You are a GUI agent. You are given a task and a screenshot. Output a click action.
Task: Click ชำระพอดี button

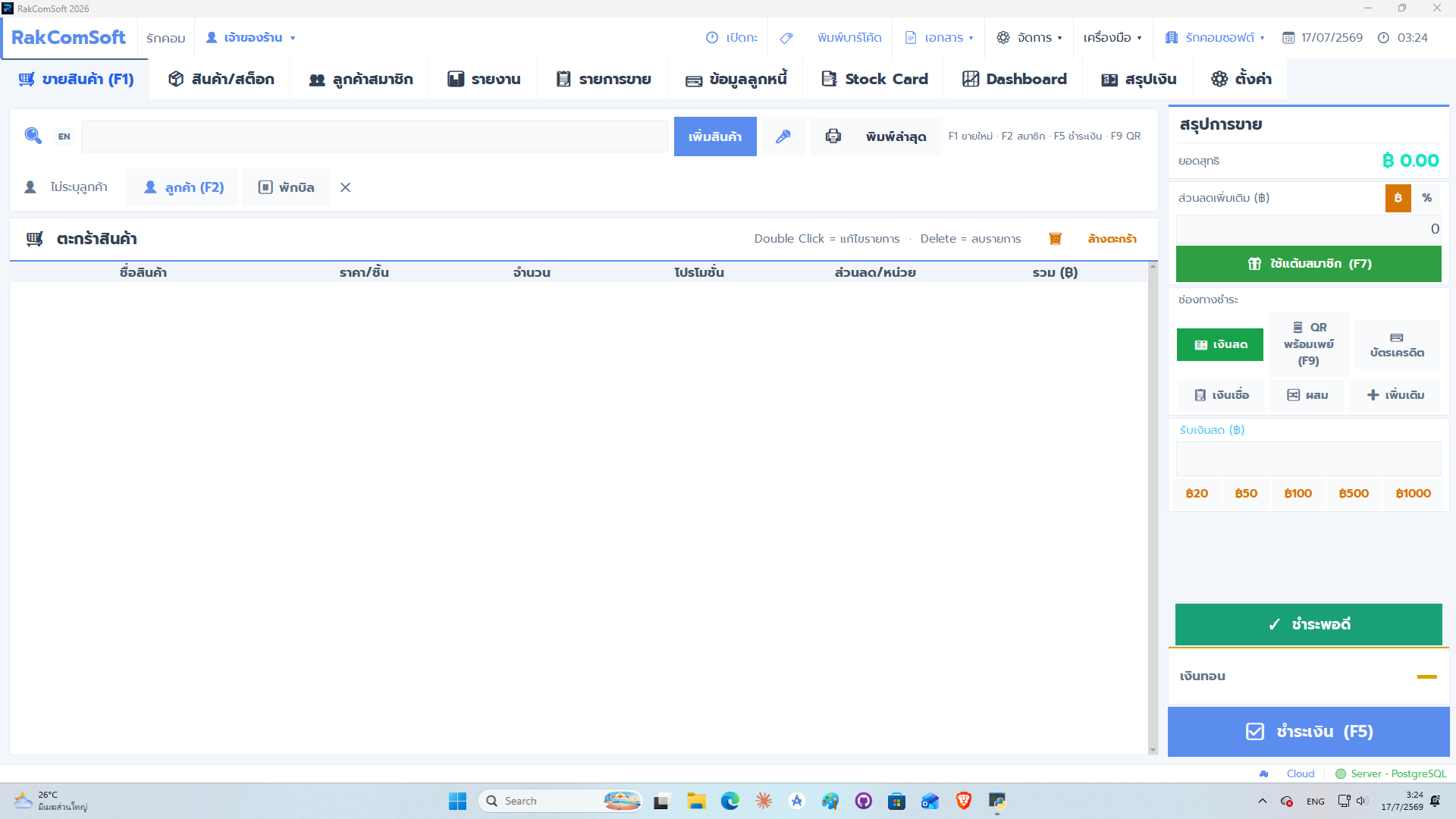[1309, 624]
